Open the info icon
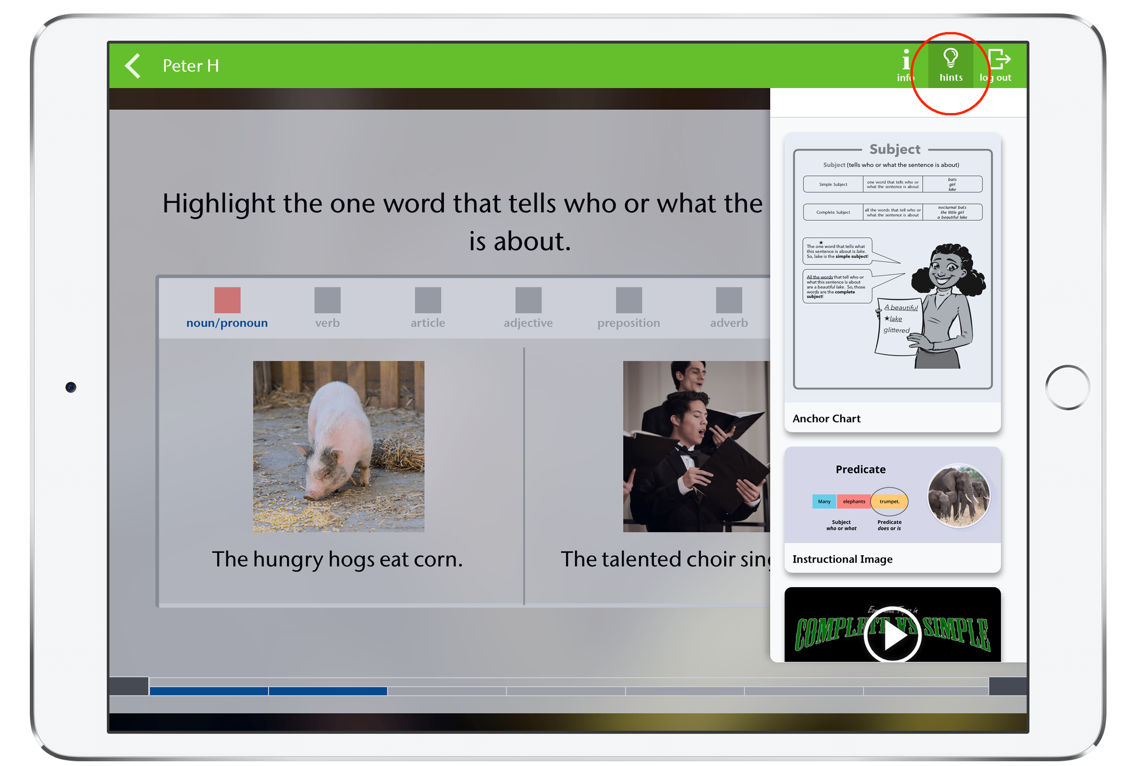This screenshot has height=766, width=1142. [905, 66]
